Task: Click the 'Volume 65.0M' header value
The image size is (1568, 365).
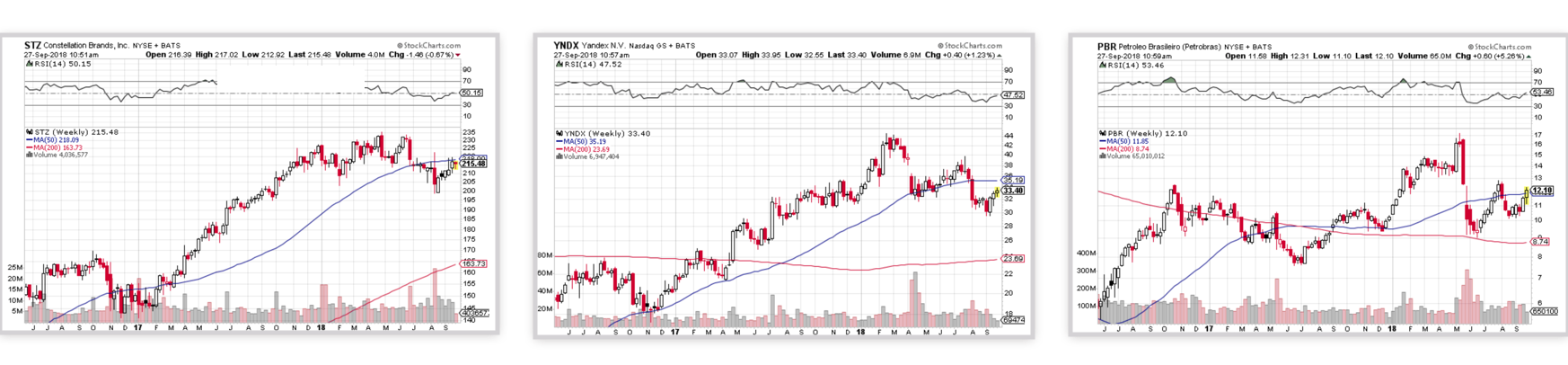Action: (1426, 56)
